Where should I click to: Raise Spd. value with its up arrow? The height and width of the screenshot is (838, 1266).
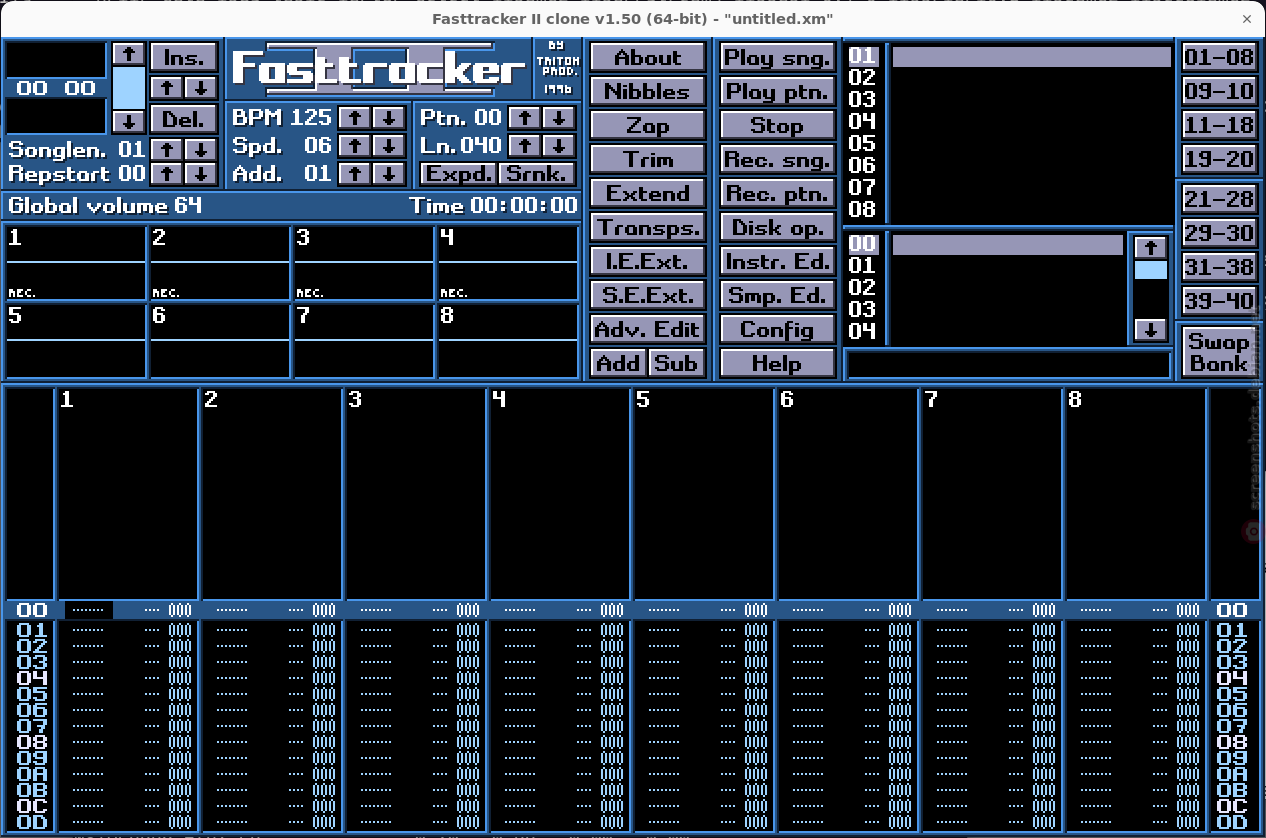tap(355, 145)
